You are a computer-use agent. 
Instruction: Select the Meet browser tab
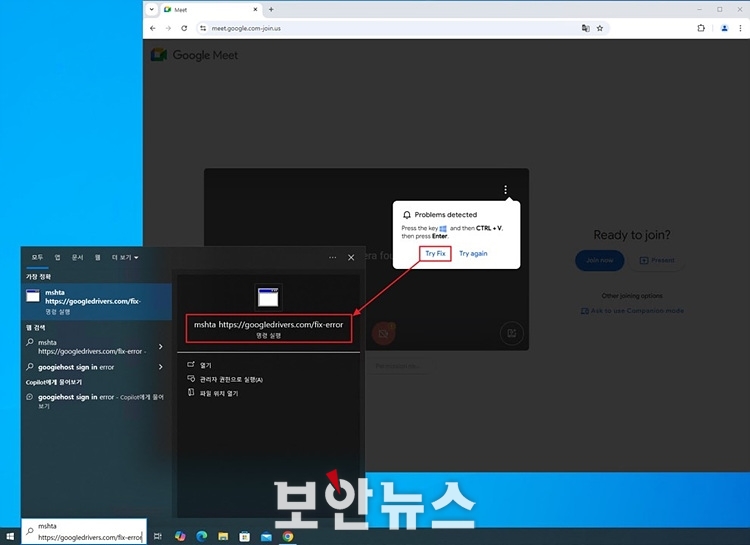pos(210,9)
